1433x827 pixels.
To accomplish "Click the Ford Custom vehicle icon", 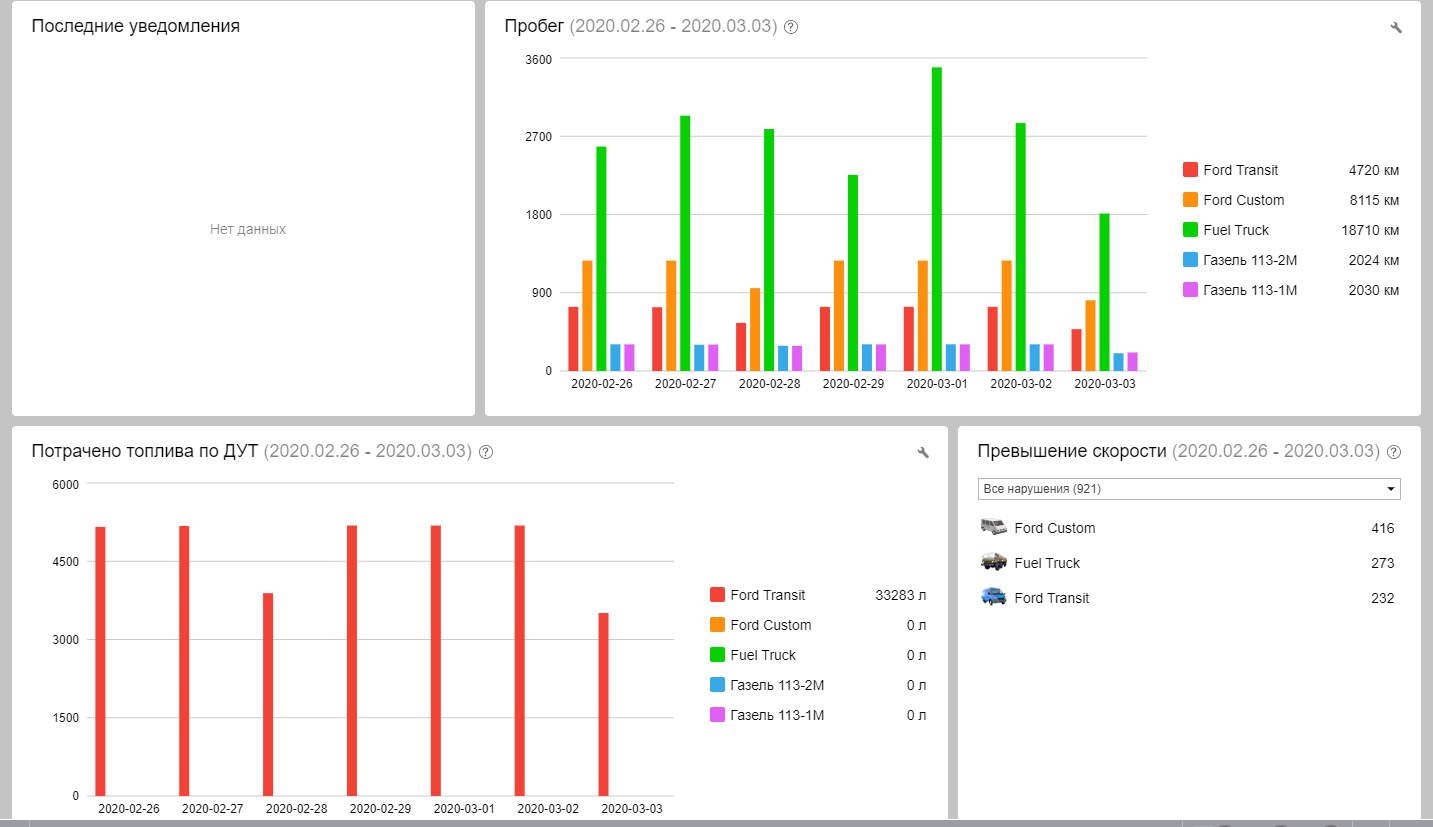I will click(993, 527).
